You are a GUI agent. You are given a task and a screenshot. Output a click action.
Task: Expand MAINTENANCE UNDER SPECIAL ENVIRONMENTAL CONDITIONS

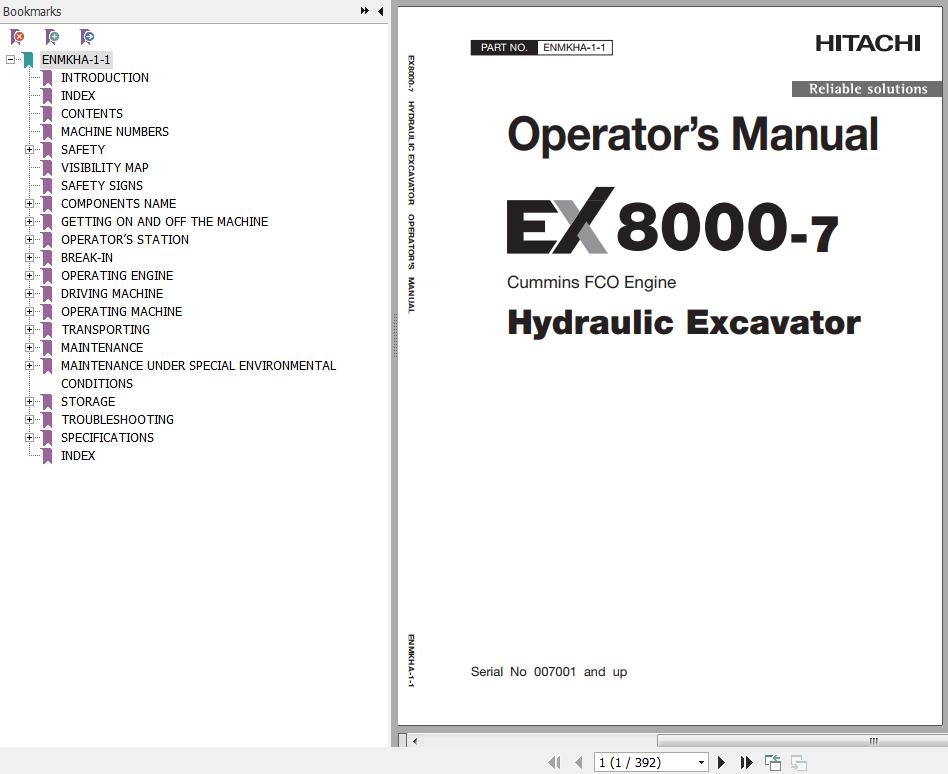point(29,366)
